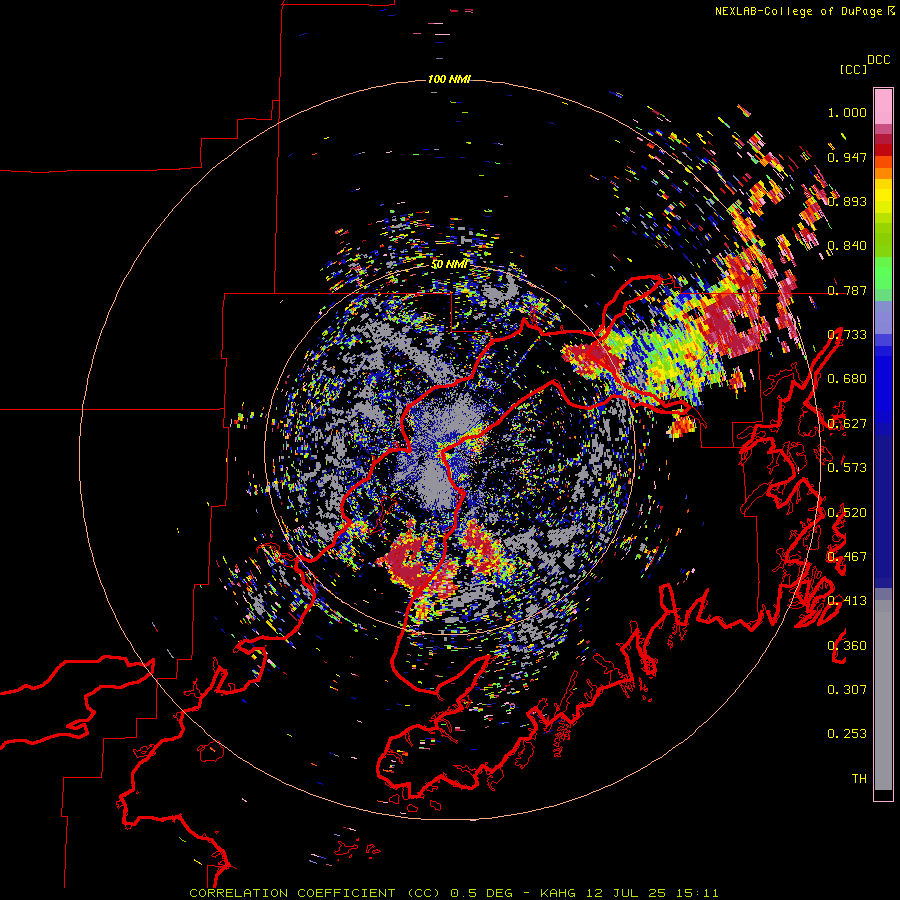900x900 pixels.
Task: Pick the bright green segment of the color bar
Action: (883, 273)
